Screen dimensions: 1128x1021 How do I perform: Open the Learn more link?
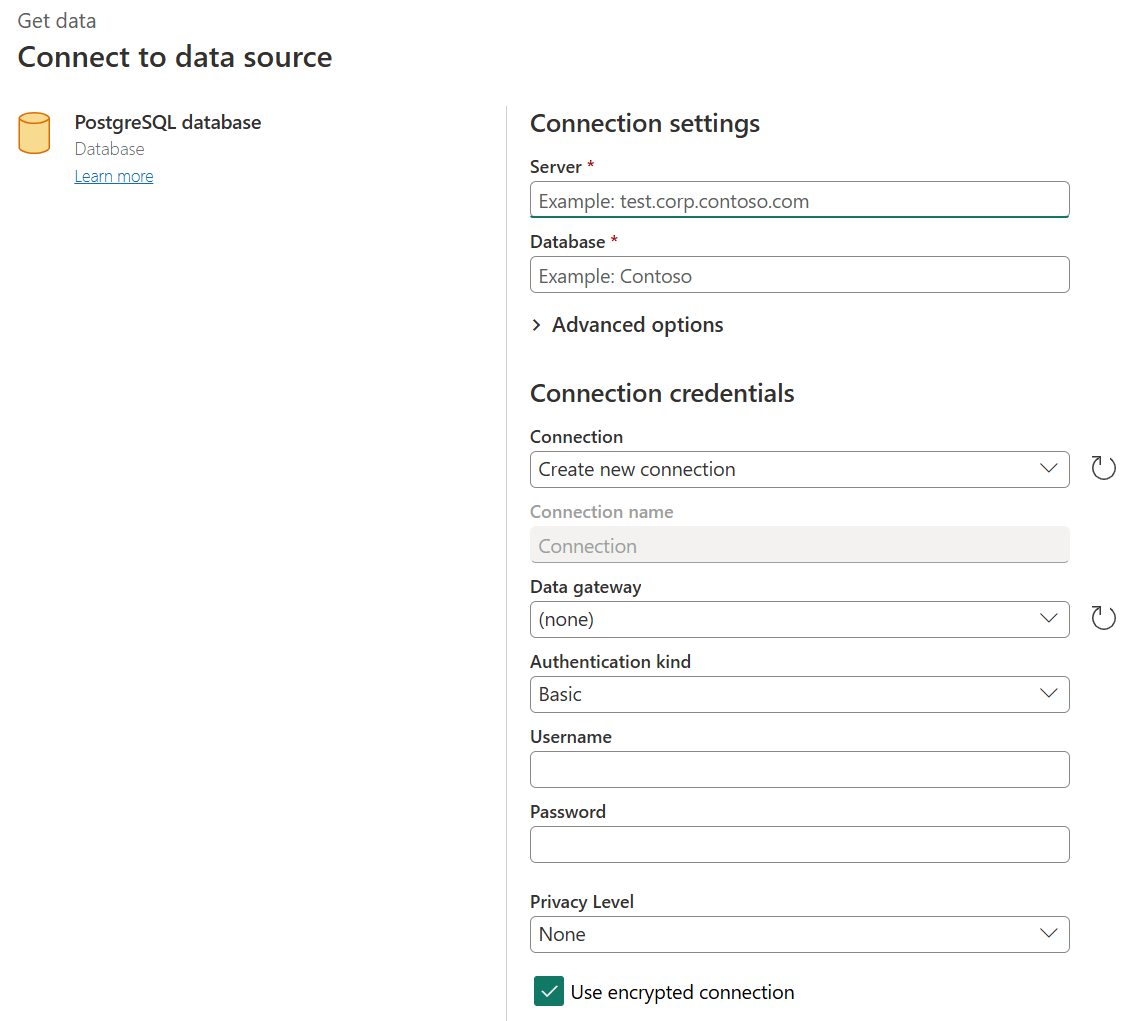[113, 176]
